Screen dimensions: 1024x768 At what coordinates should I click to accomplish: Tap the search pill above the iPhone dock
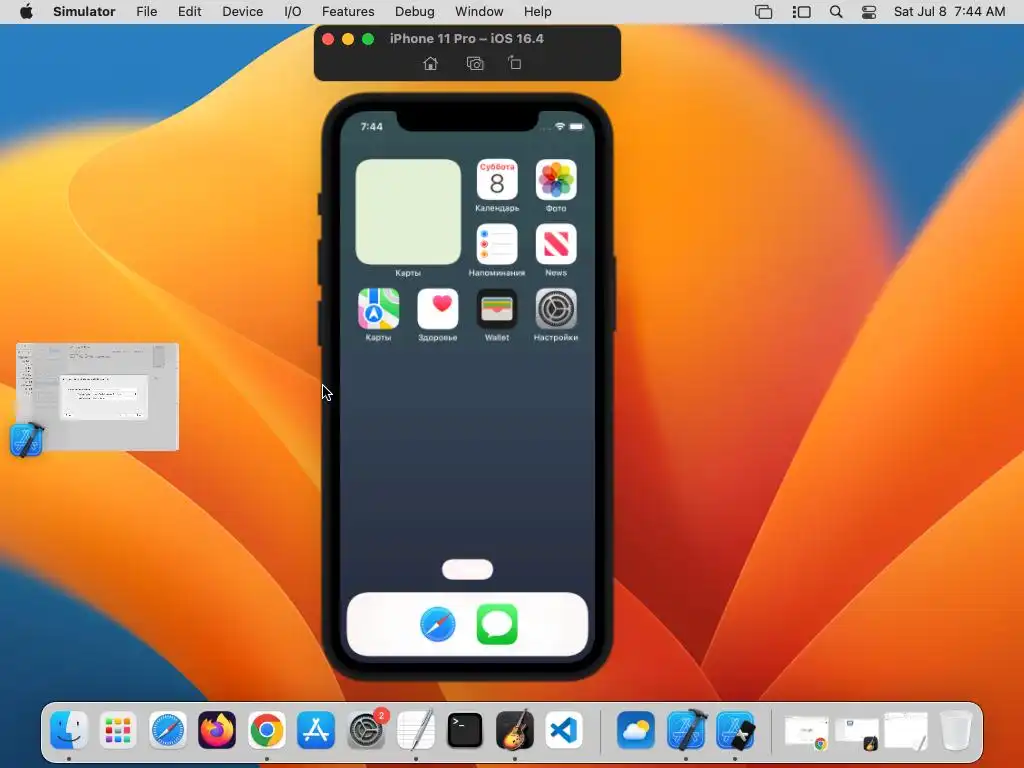coord(468,569)
